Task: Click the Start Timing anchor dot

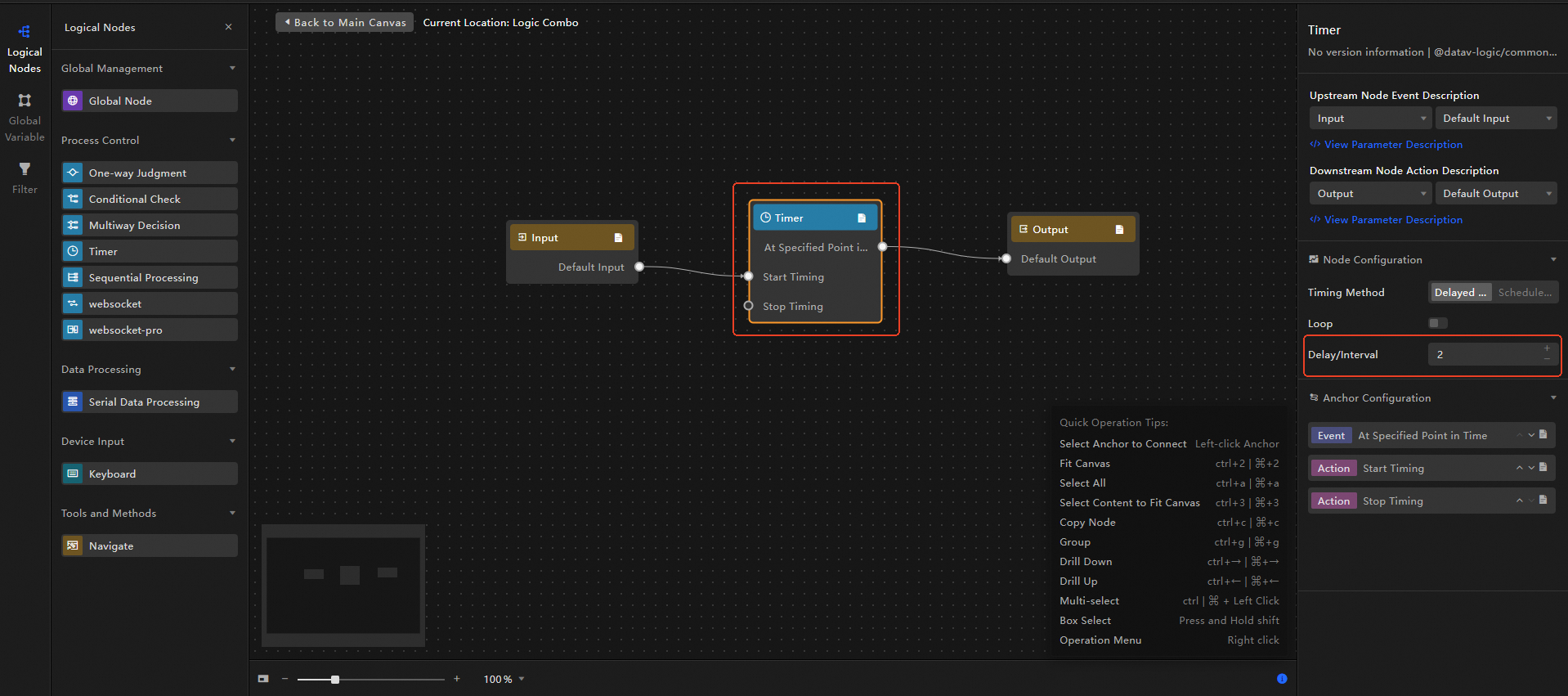Action: [748, 276]
